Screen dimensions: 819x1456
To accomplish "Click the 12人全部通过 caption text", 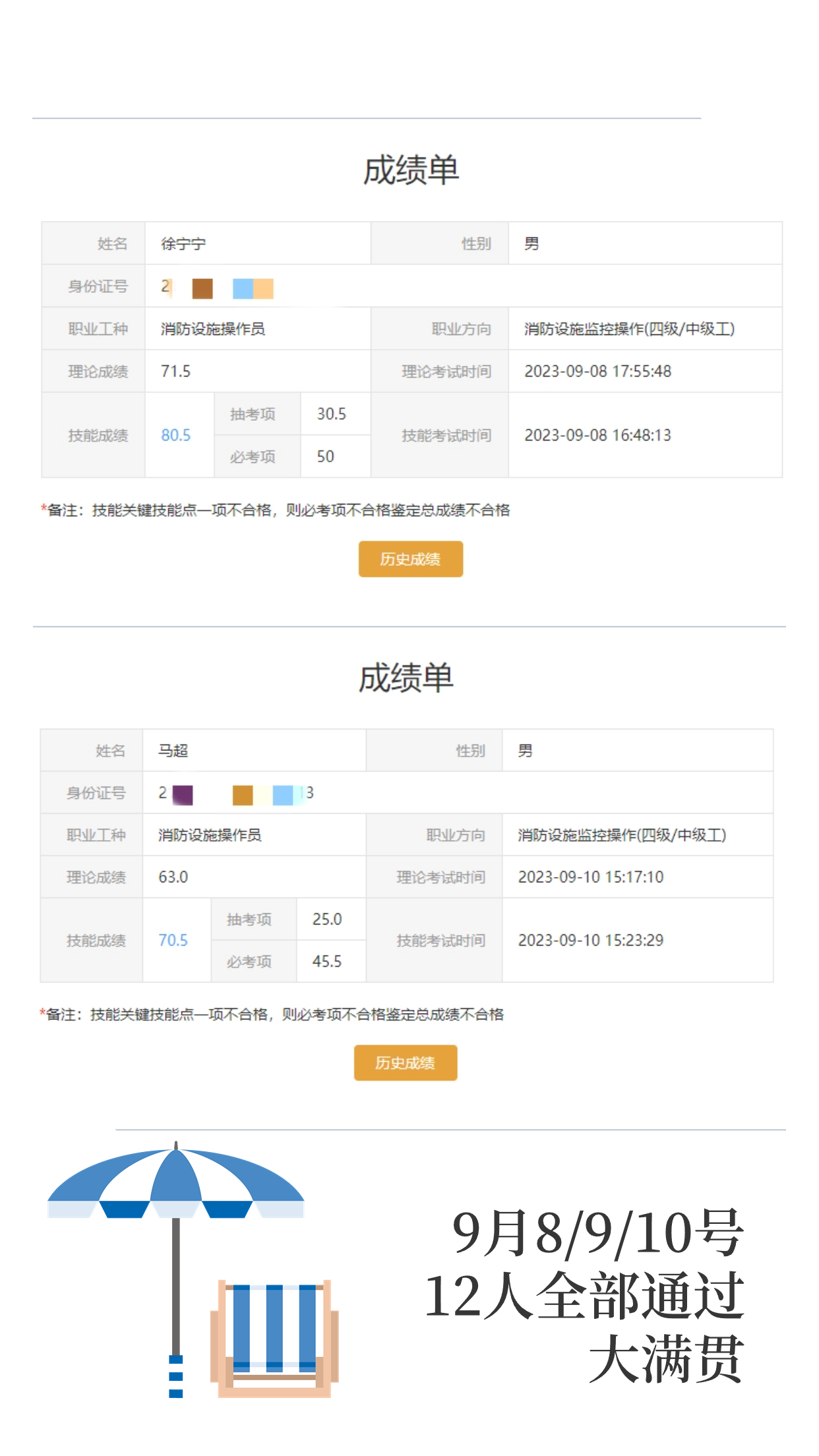I will click(x=584, y=1296).
